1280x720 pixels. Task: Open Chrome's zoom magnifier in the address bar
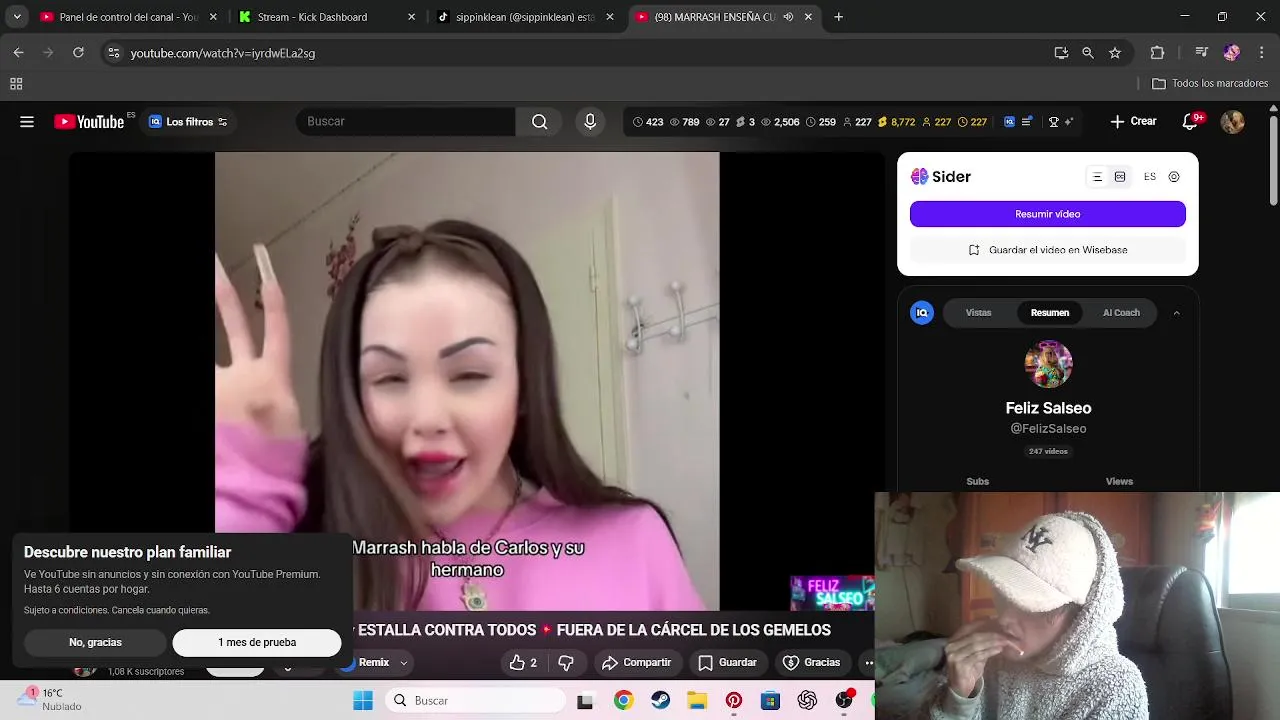pyautogui.click(x=1088, y=53)
